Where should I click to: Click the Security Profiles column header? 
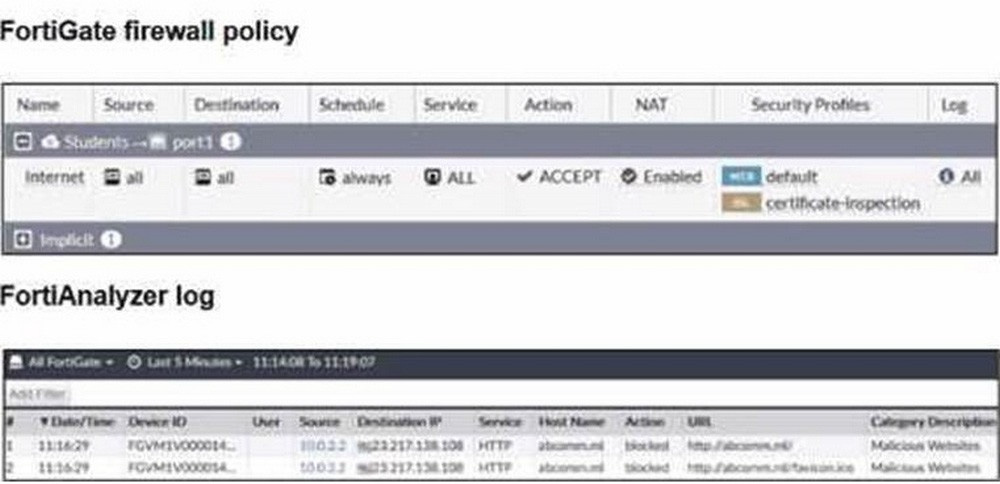(x=811, y=105)
